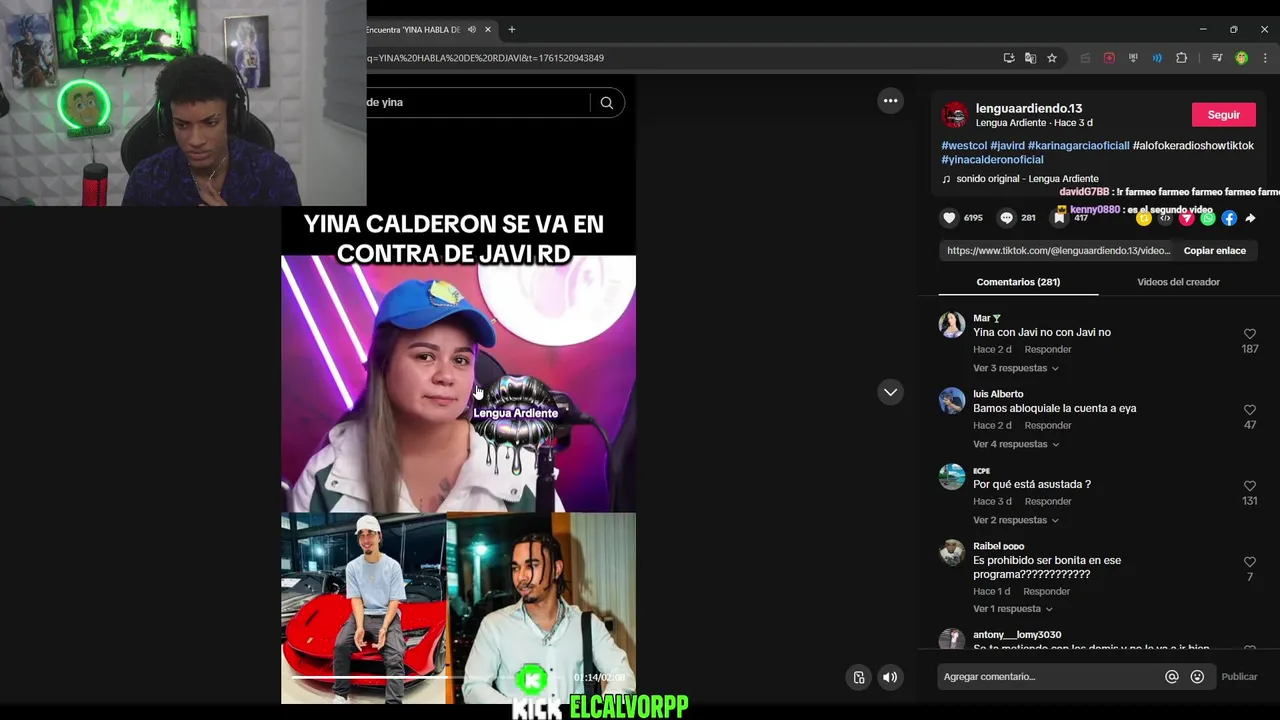Like Raibel's comment with heart
The width and height of the screenshot is (1280, 720).
(1249, 562)
